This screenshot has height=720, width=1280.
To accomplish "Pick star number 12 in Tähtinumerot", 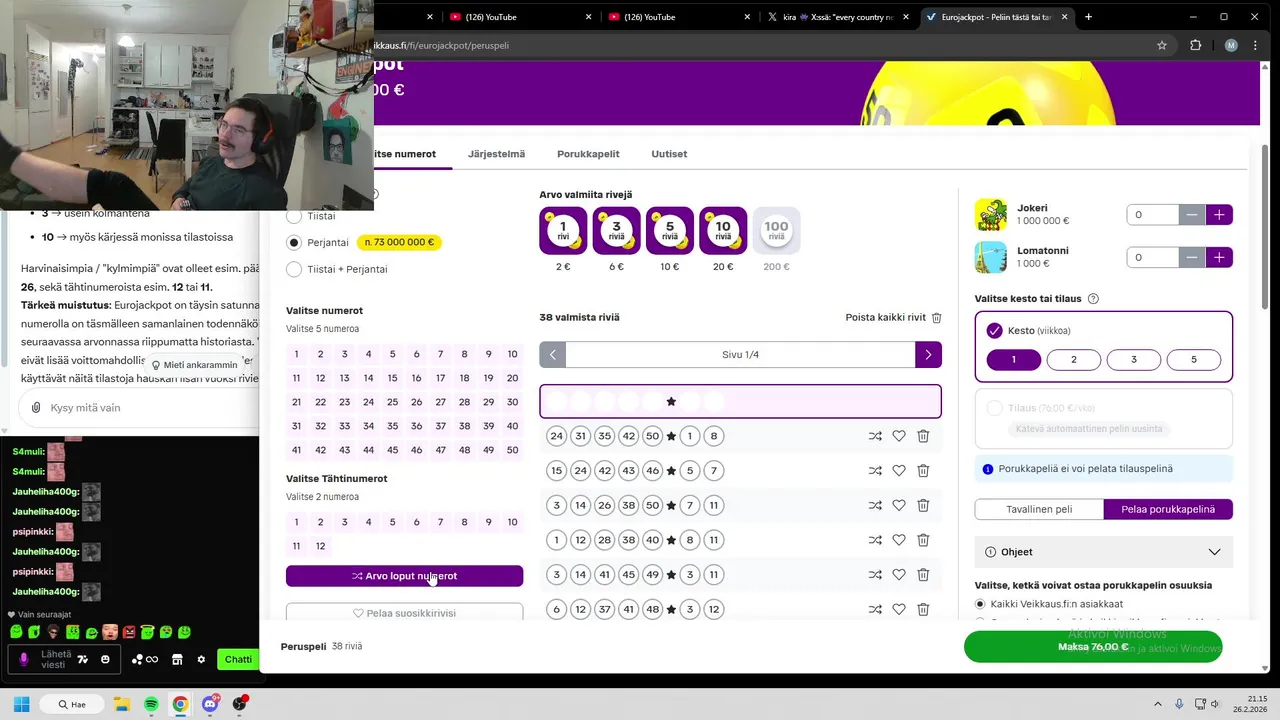I will (x=320, y=546).
